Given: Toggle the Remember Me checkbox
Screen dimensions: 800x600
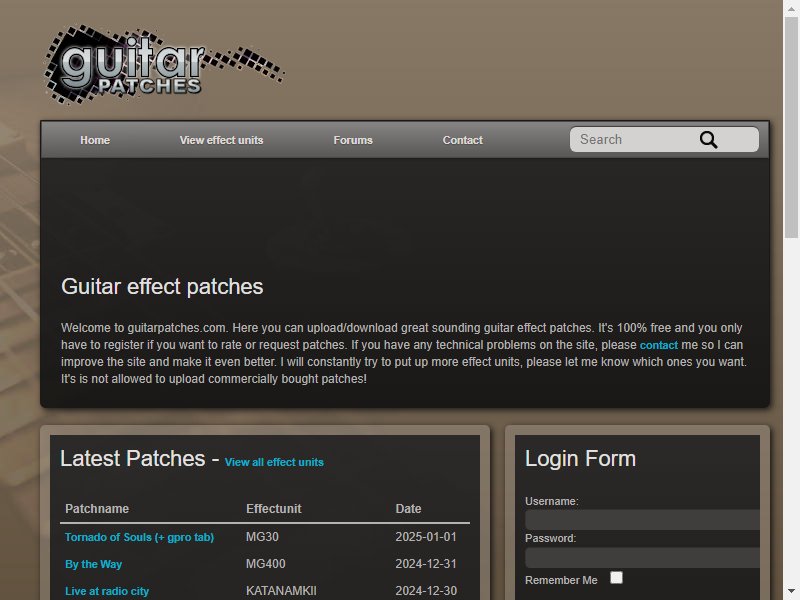Looking at the screenshot, I should pos(616,578).
